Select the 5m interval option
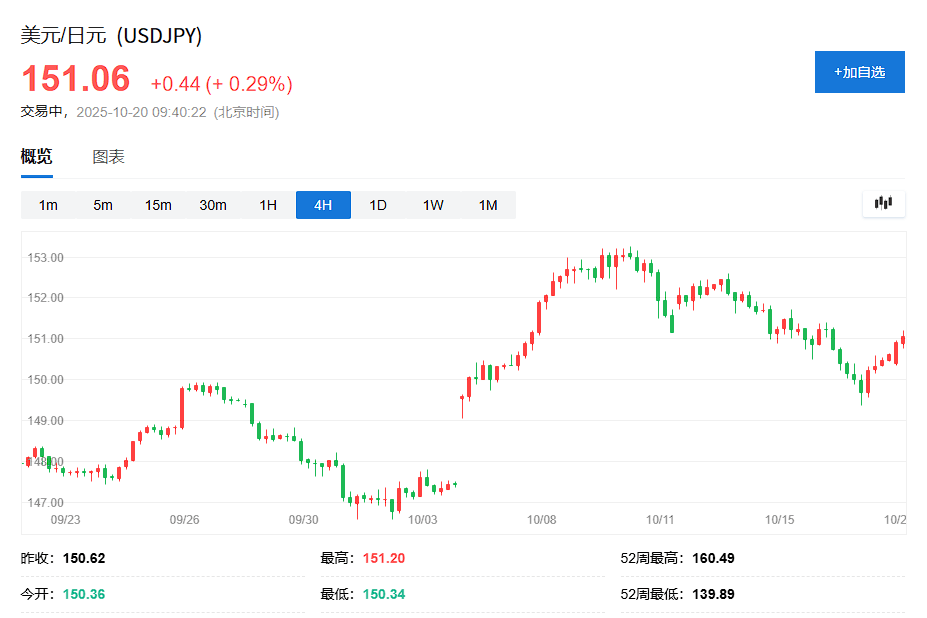The width and height of the screenshot is (927, 618). (x=103, y=205)
